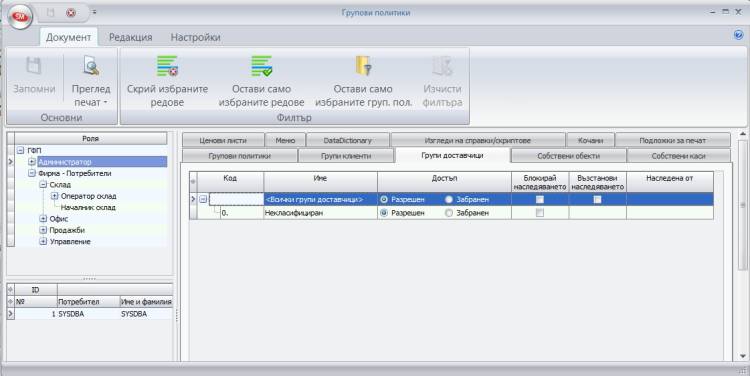Expand Оператор склад node

55,196
